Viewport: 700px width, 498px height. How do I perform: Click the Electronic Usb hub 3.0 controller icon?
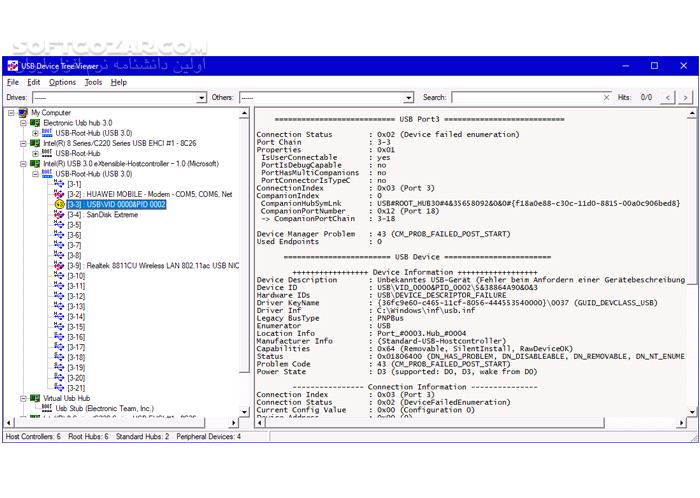(x=35, y=123)
